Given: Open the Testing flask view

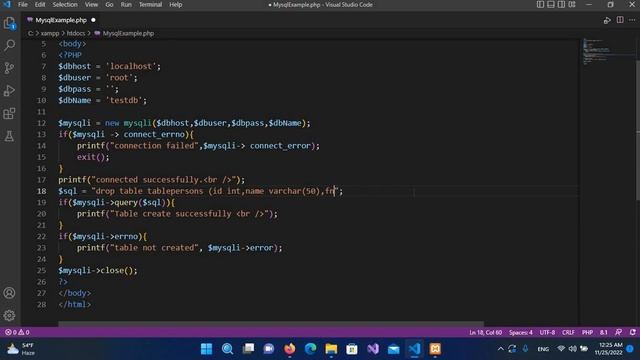Looking at the screenshot, I should coord(9,136).
